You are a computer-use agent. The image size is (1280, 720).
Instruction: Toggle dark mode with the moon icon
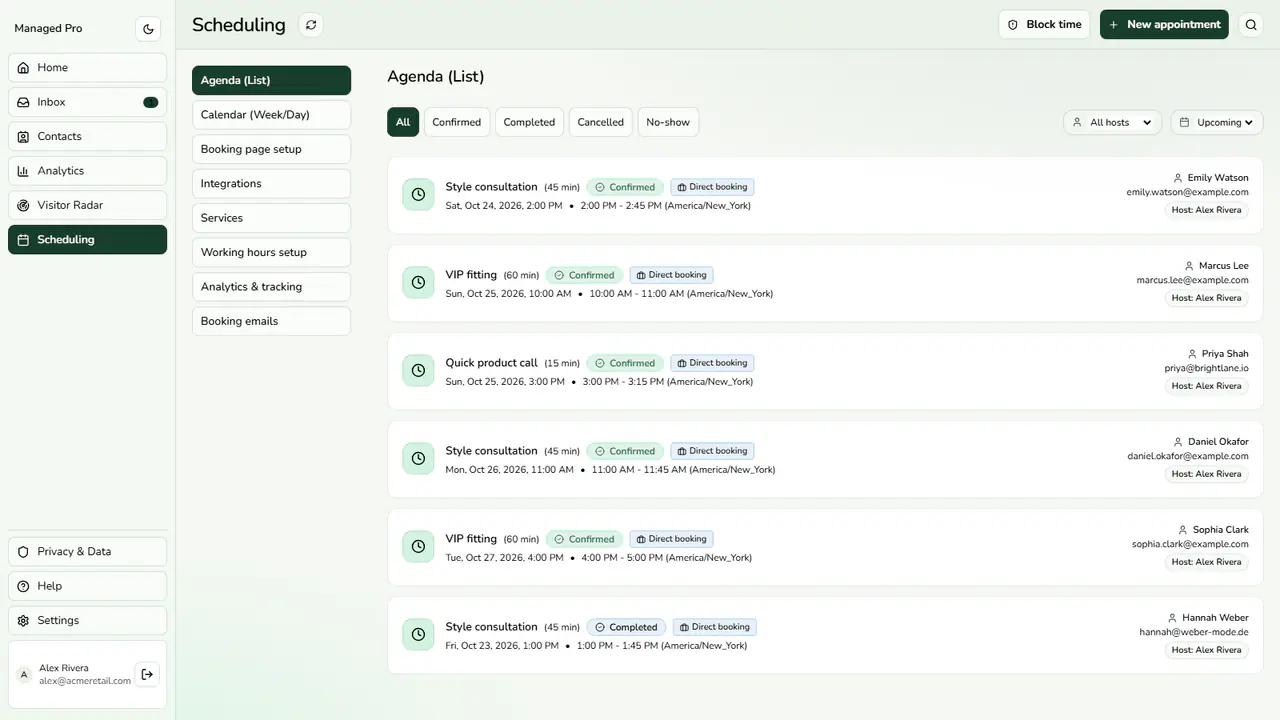[148, 29]
